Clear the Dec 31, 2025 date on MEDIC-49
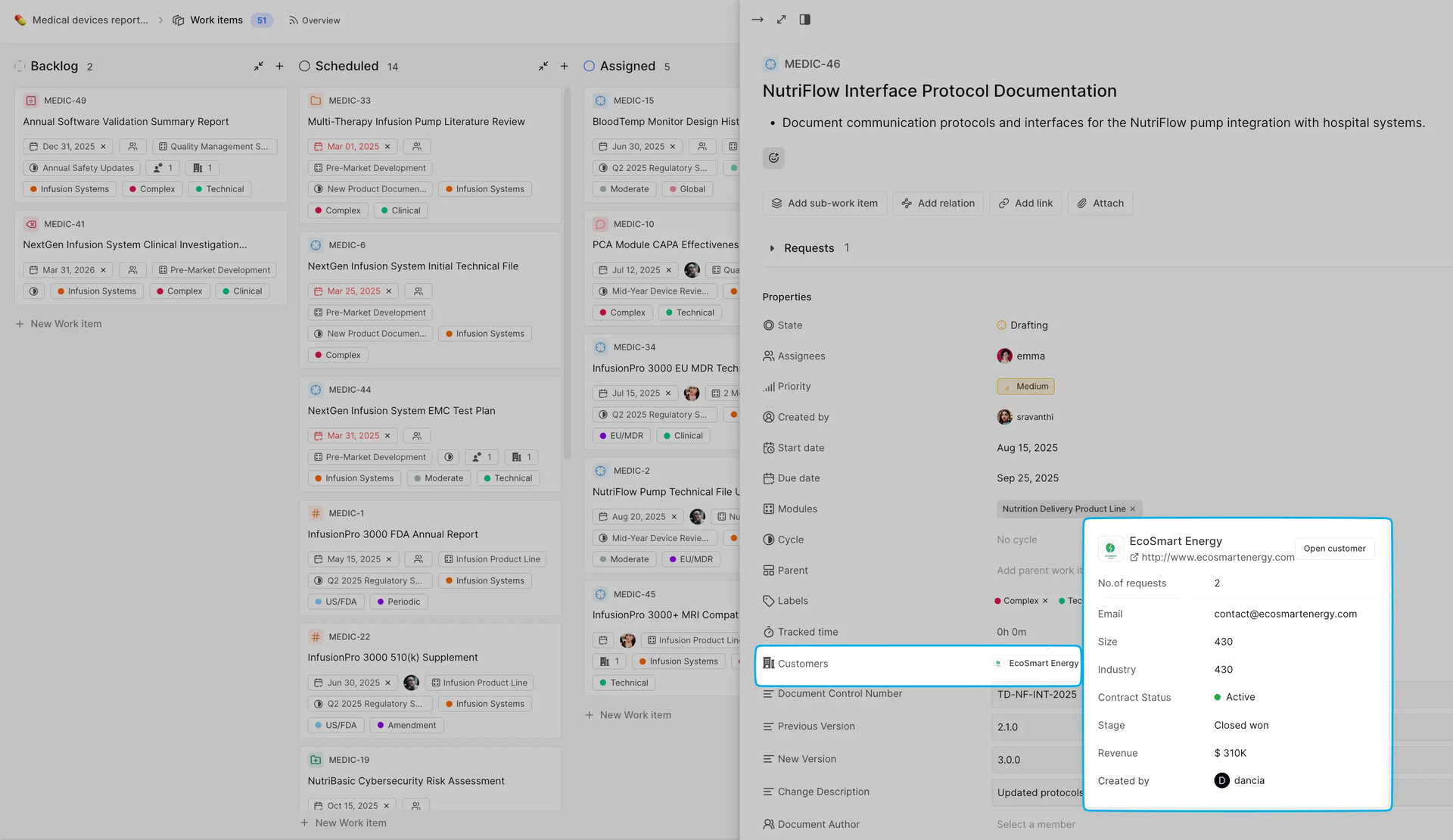The width and height of the screenshot is (1453, 840). pos(104,147)
